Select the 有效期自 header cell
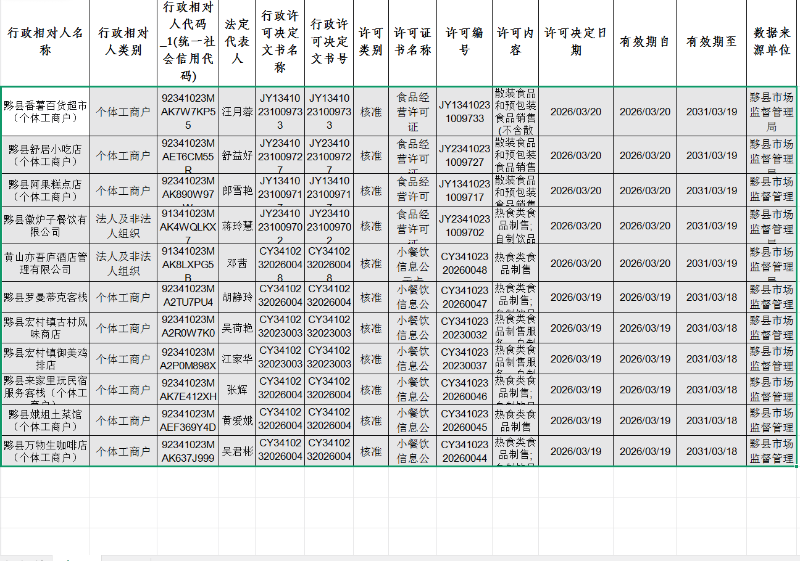Image resolution: width=800 pixels, height=561 pixels. pos(644,41)
